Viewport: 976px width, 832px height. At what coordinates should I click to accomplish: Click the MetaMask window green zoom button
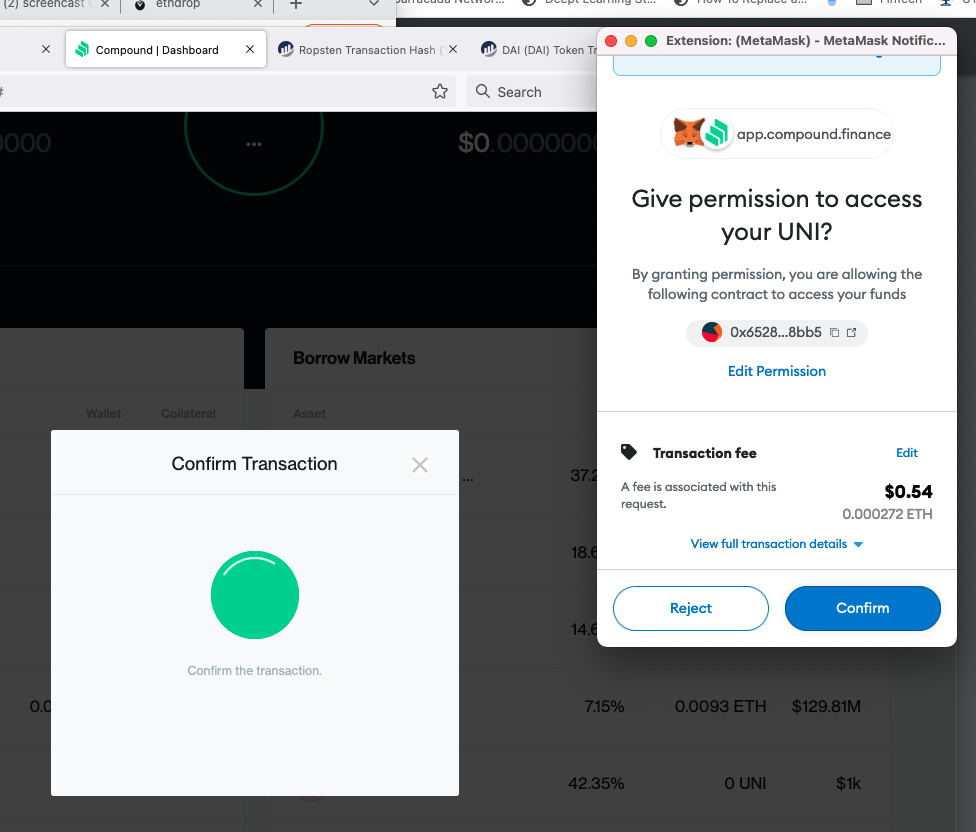[x=650, y=40]
